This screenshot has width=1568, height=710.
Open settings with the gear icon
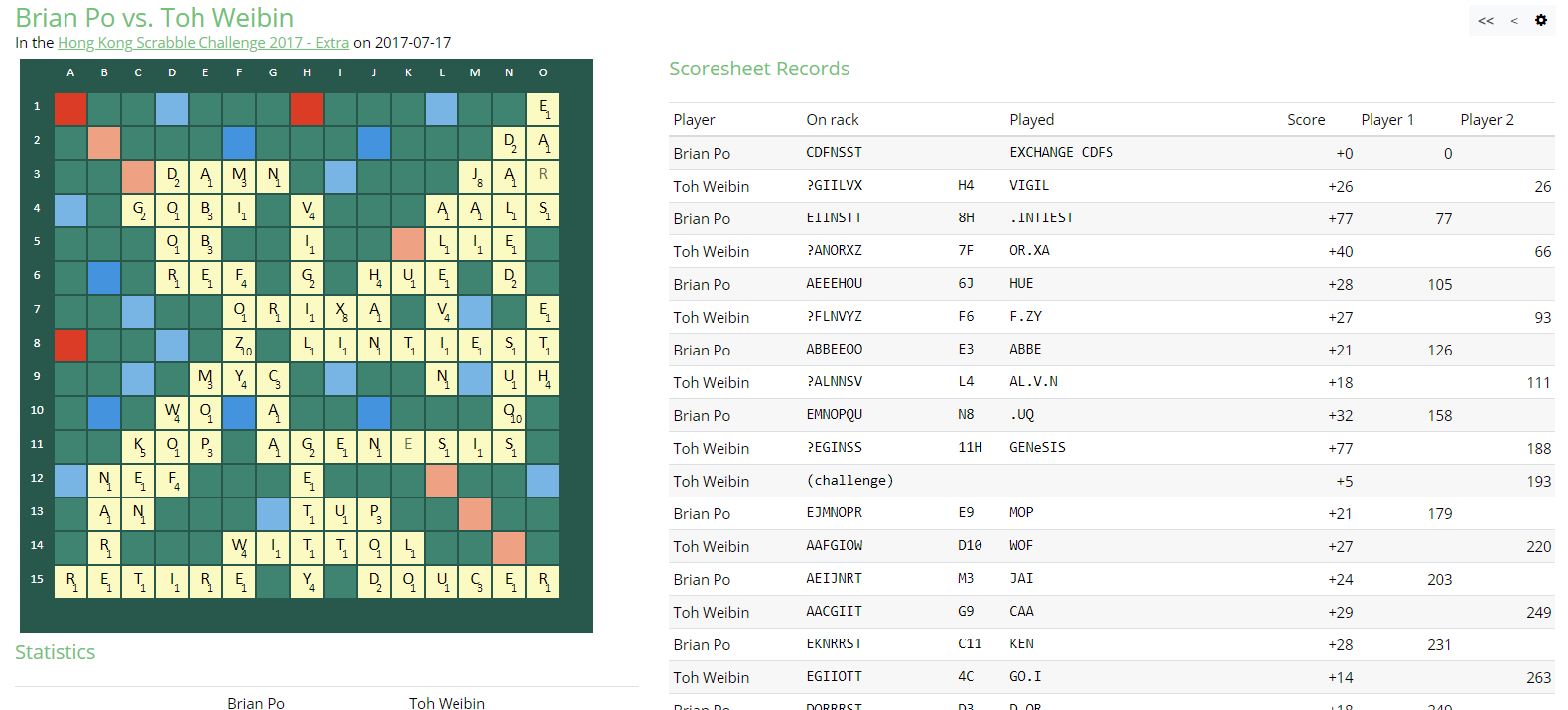click(x=1541, y=20)
